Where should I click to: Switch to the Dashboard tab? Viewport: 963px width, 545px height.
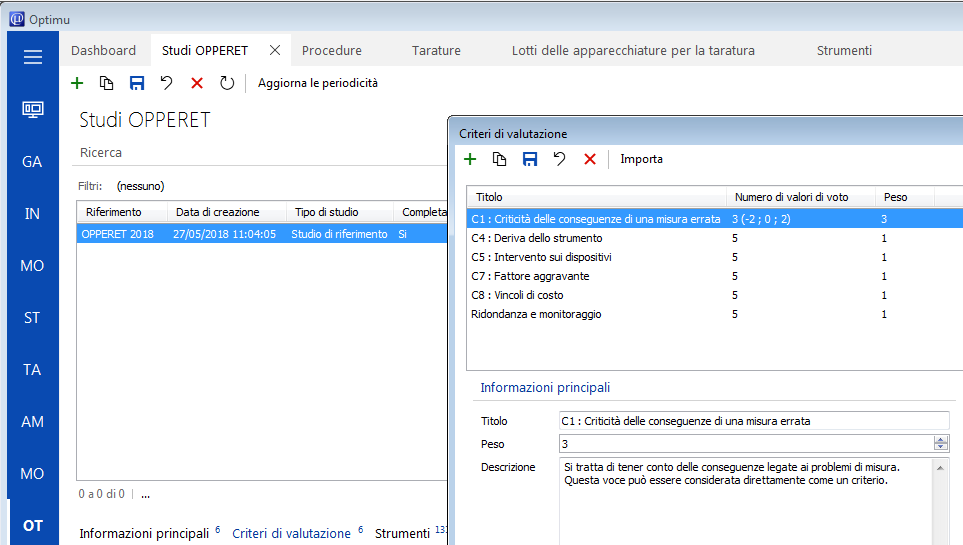point(103,50)
